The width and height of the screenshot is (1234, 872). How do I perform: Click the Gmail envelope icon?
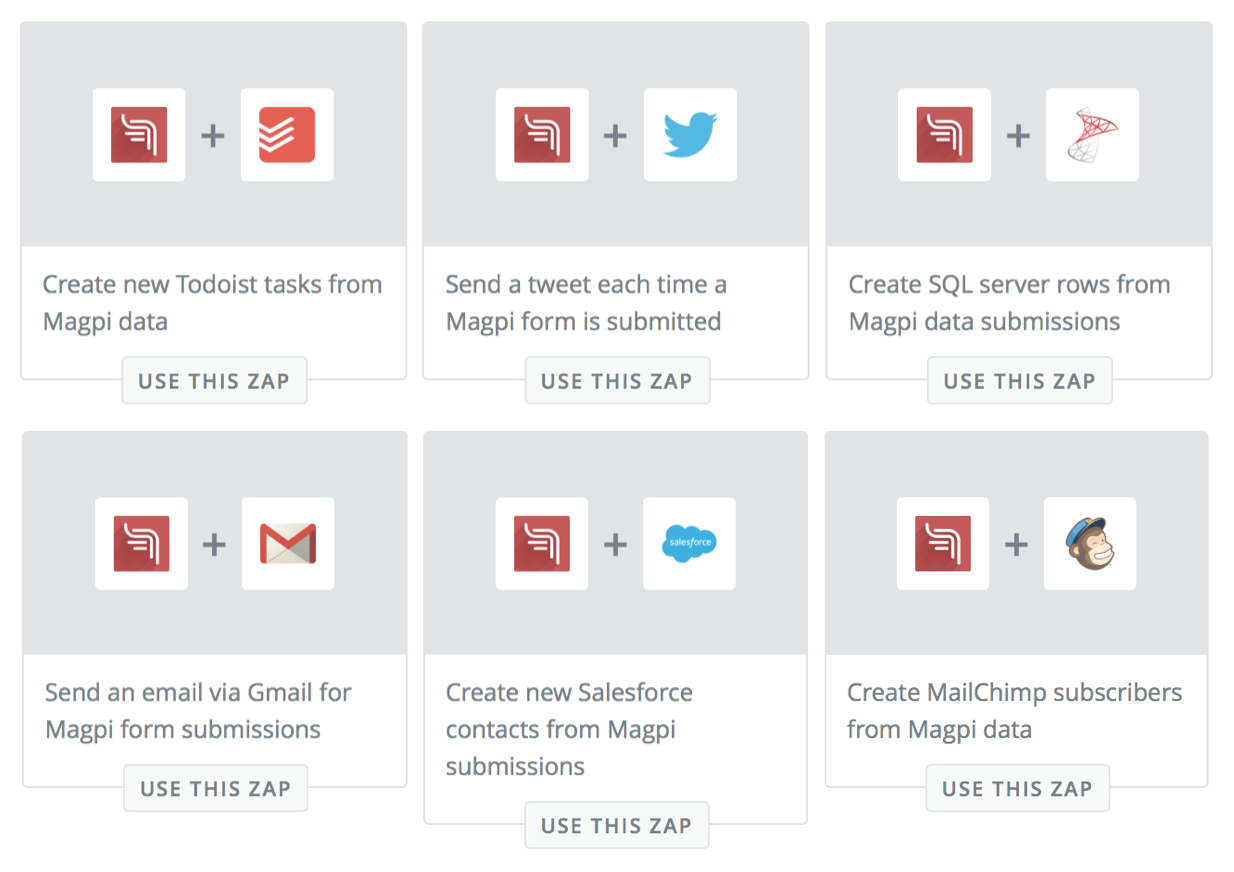pos(288,544)
